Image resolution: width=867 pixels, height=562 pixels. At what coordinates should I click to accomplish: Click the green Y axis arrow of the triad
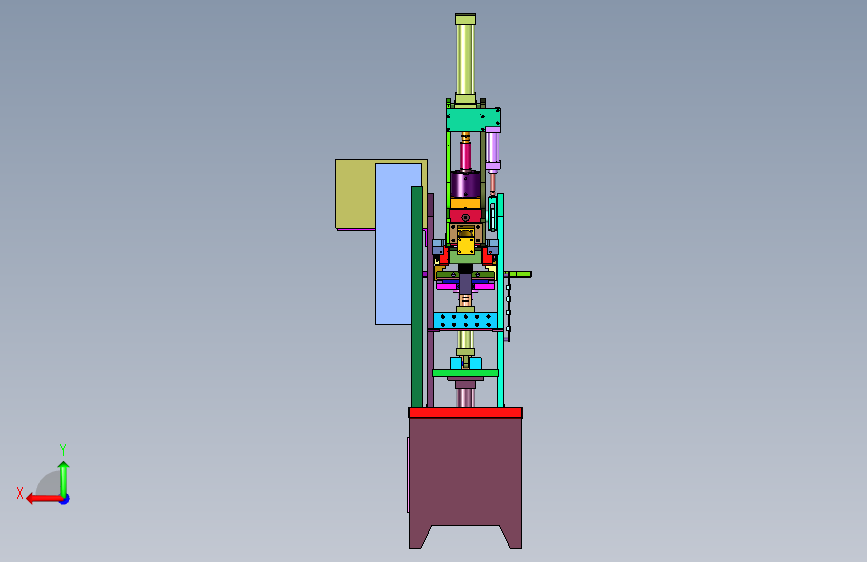click(x=64, y=479)
